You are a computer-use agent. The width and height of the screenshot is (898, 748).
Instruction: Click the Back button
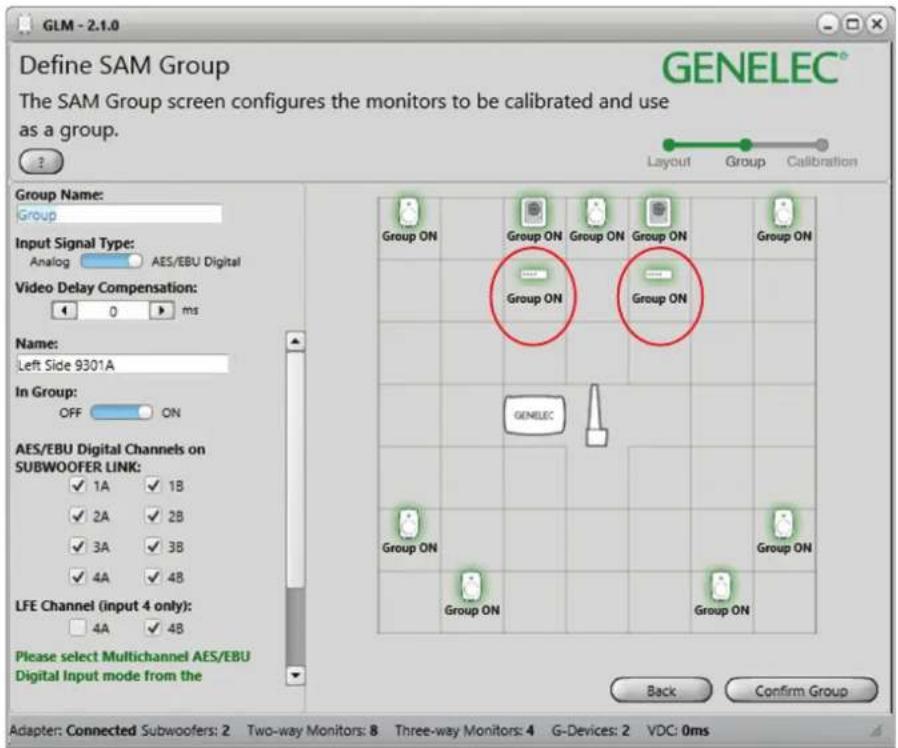click(661, 691)
